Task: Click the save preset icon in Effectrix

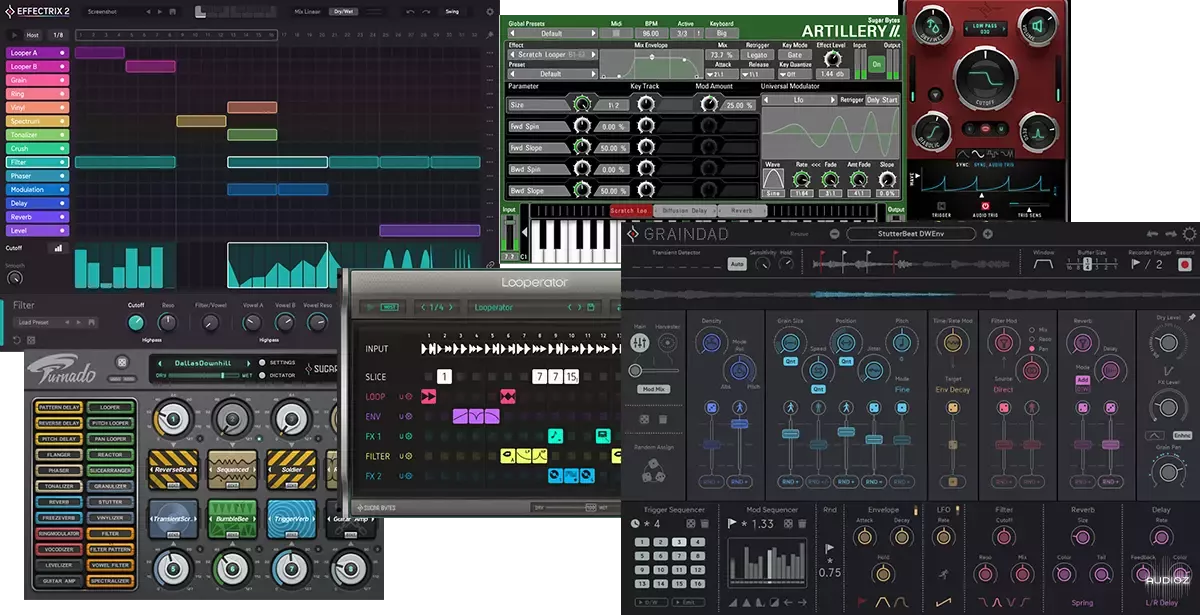Action: coord(174,11)
